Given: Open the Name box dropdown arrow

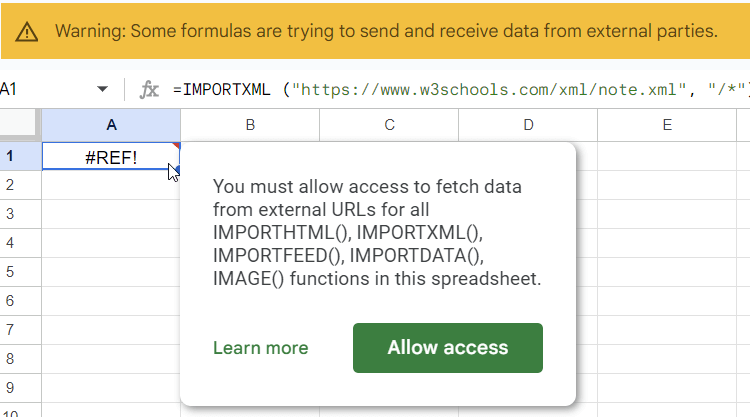Looking at the screenshot, I should [102, 90].
